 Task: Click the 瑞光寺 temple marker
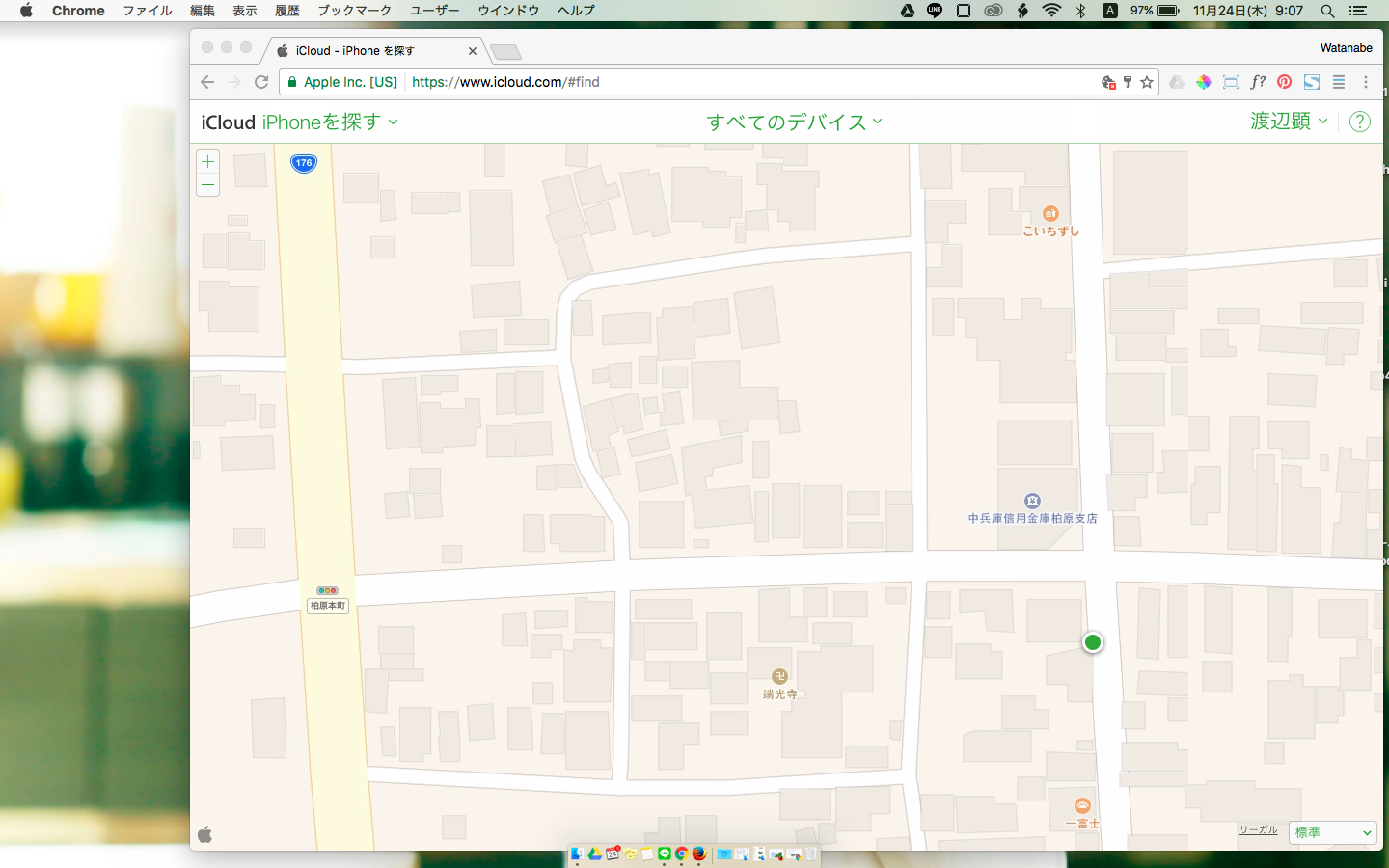click(x=779, y=676)
